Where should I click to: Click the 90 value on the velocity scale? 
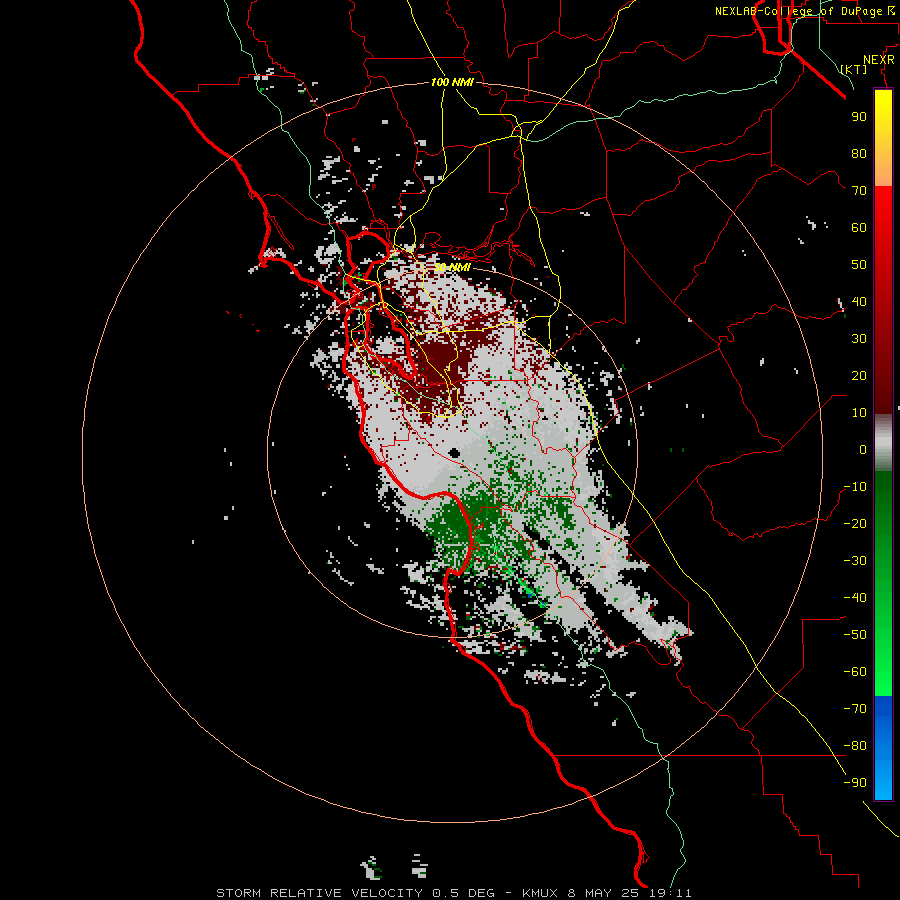859,117
